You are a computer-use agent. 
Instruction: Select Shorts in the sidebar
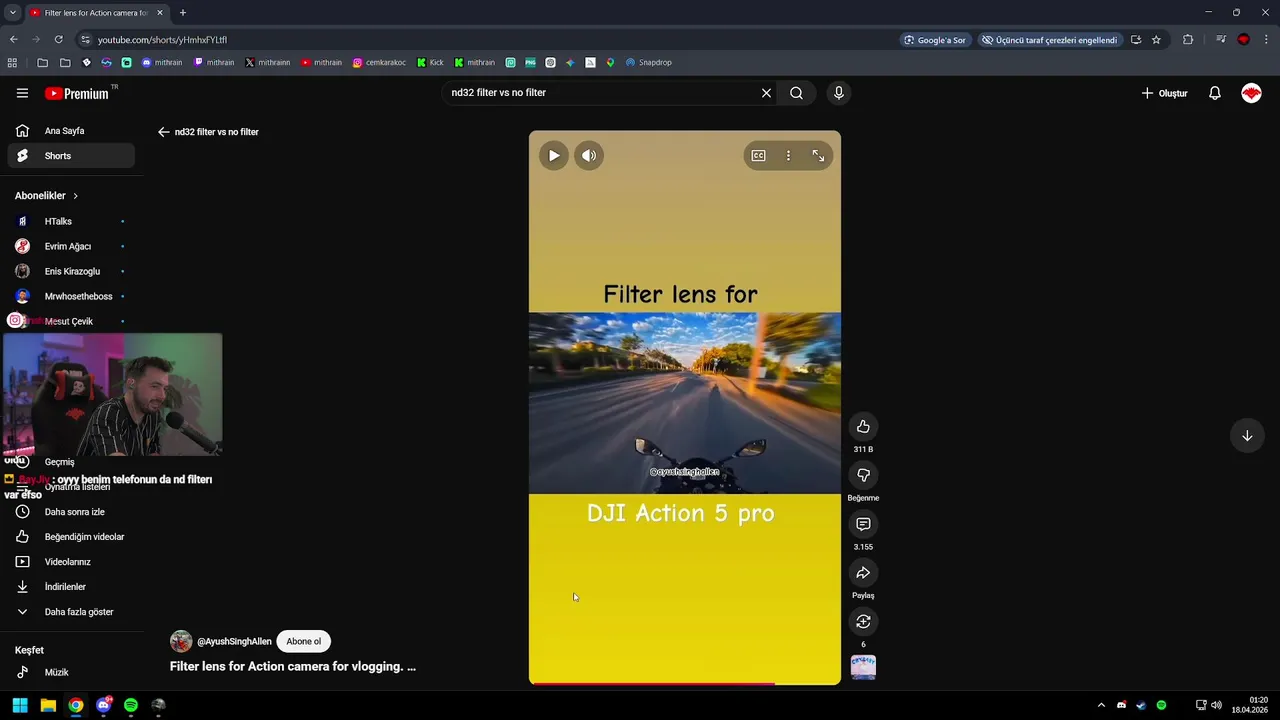coord(71,156)
